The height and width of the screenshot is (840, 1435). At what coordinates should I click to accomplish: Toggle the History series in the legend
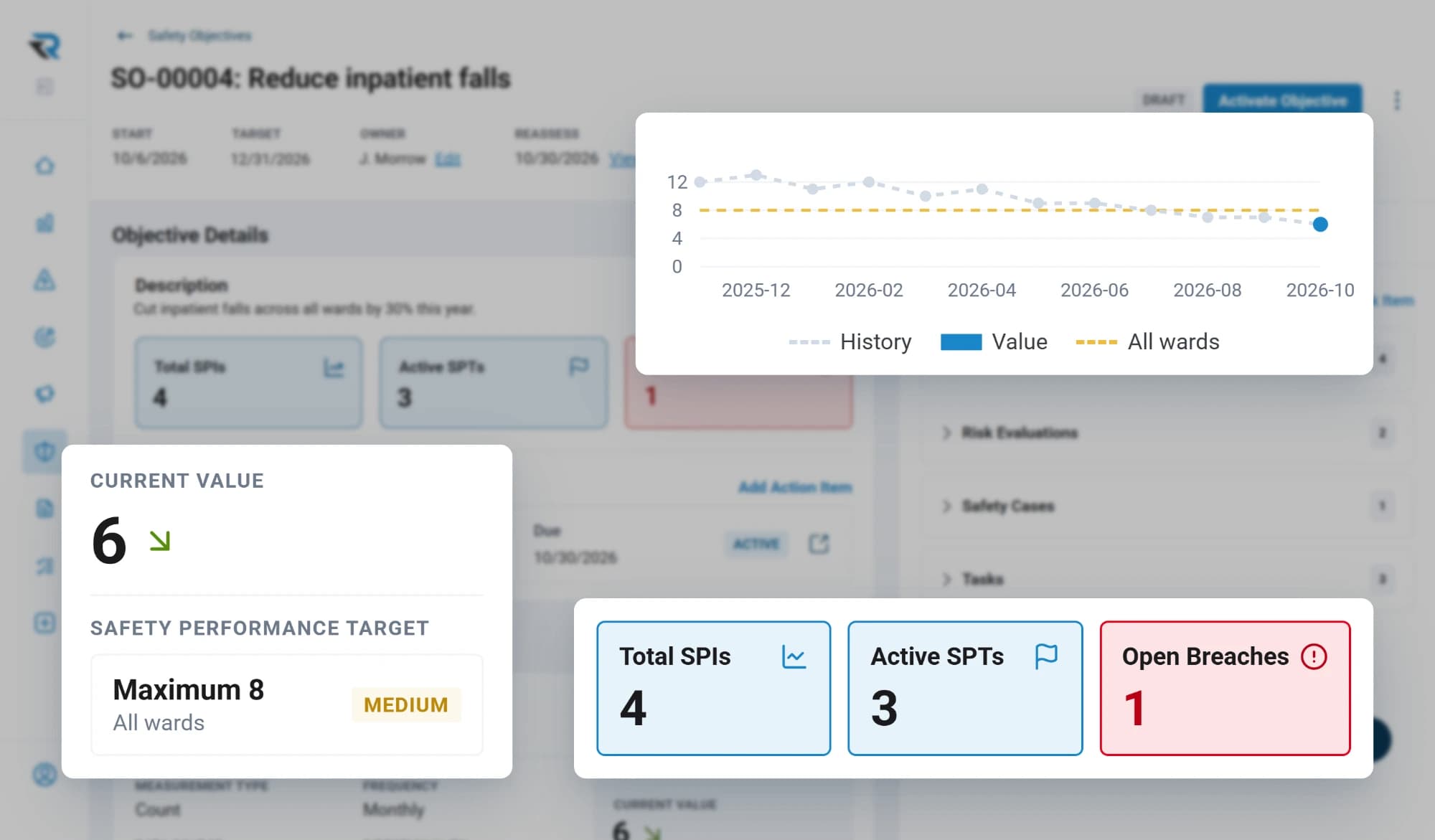coord(850,341)
